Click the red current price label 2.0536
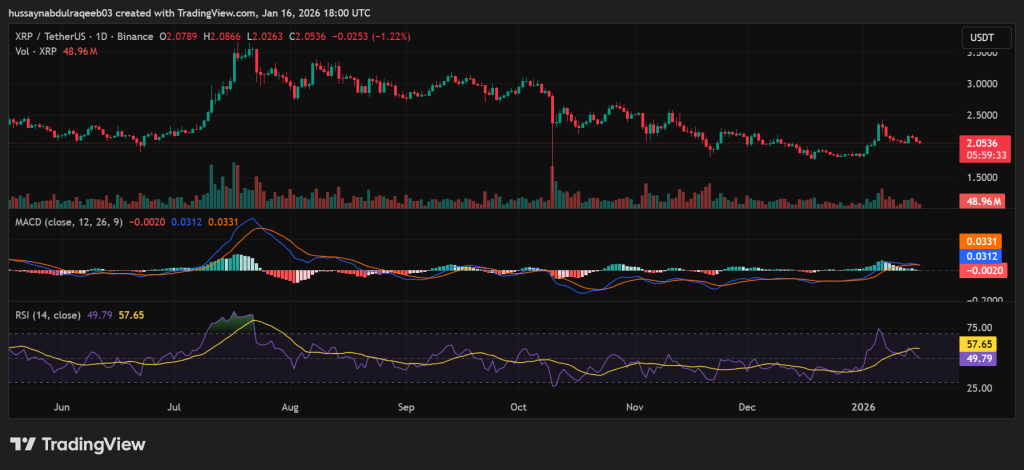This screenshot has width=1024, height=470. click(980, 143)
